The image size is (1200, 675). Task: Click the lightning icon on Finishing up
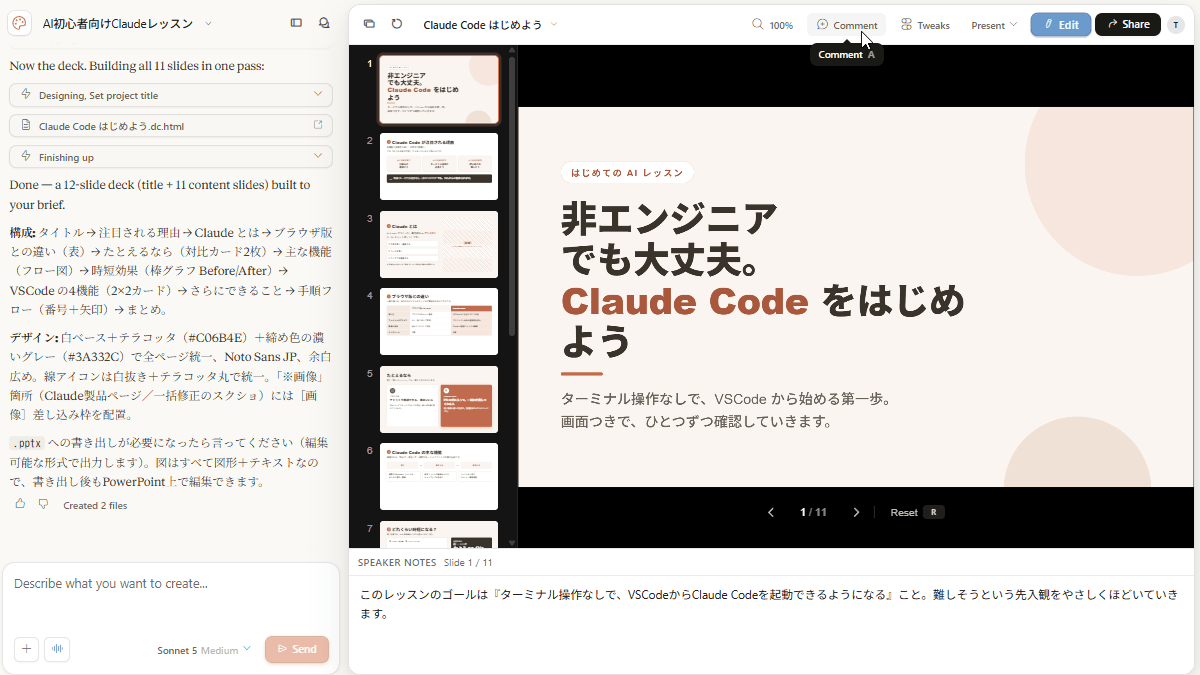26,157
